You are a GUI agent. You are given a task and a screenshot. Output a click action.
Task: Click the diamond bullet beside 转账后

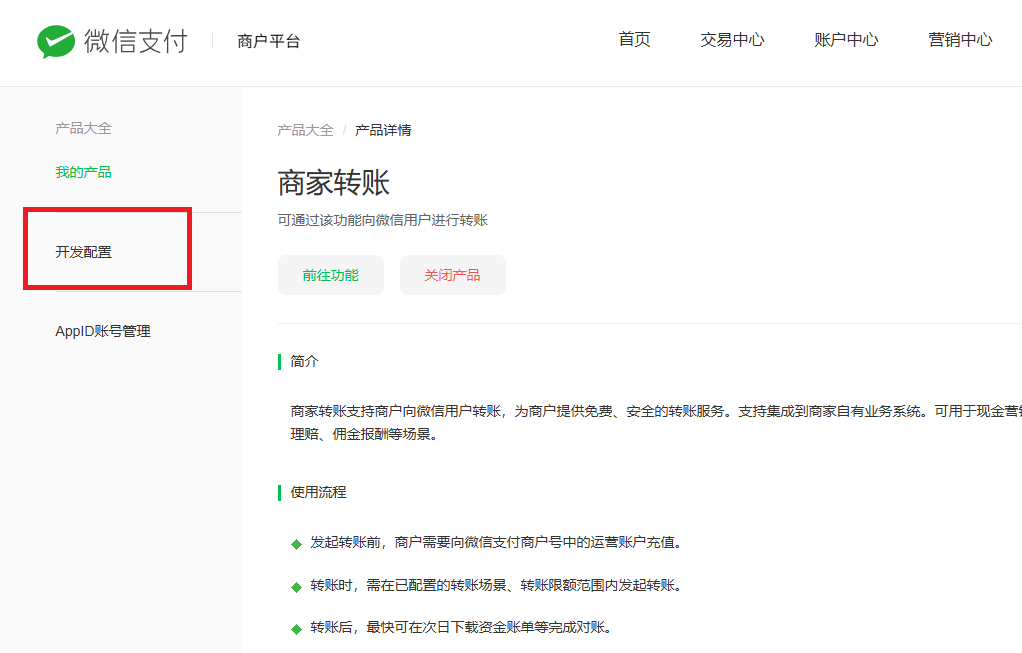(296, 629)
